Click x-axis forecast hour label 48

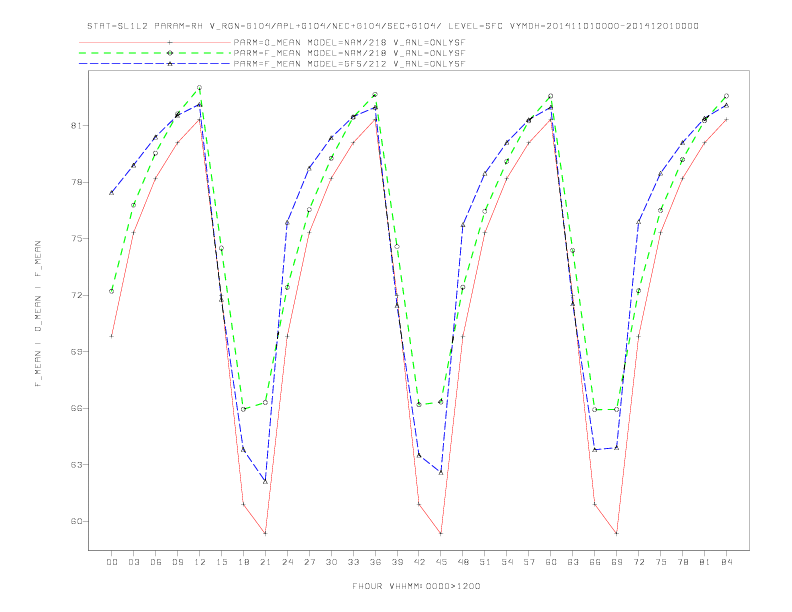point(463,562)
